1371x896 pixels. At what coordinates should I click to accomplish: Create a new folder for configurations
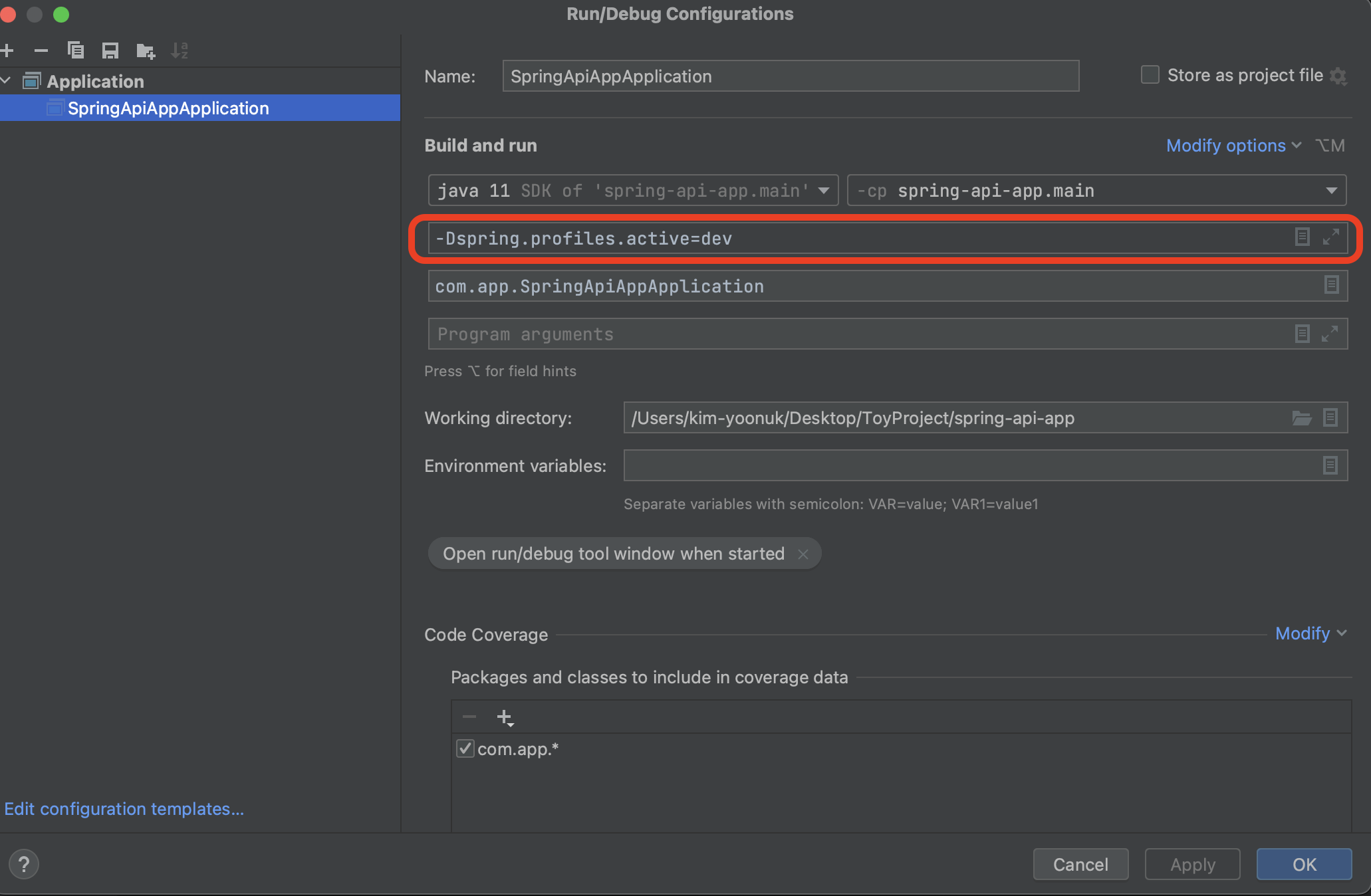[x=145, y=50]
